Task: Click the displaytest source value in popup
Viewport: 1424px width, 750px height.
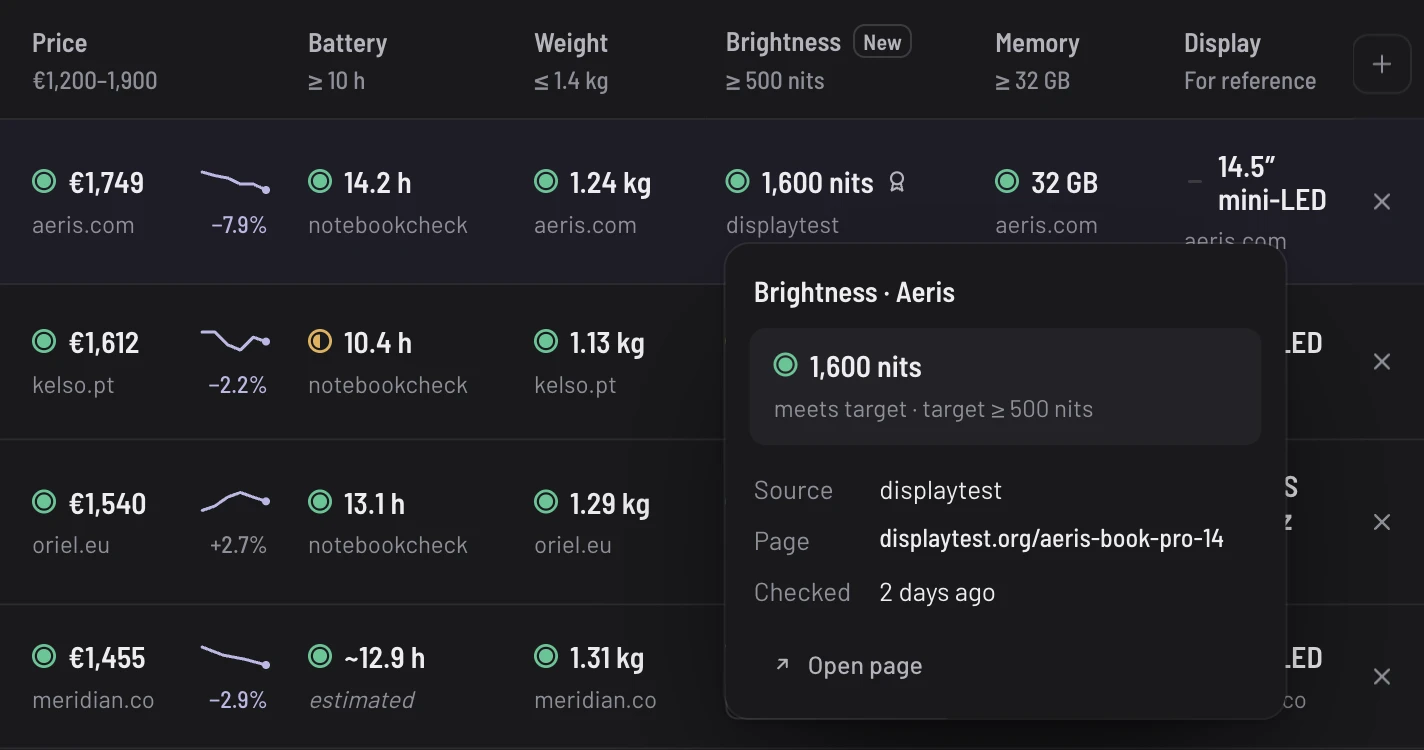Action: coord(940,490)
